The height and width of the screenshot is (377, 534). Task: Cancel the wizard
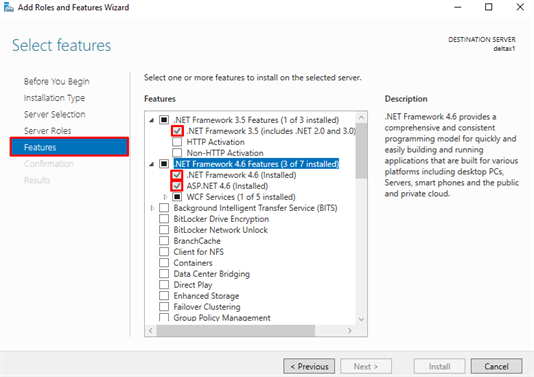pos(497,366)
